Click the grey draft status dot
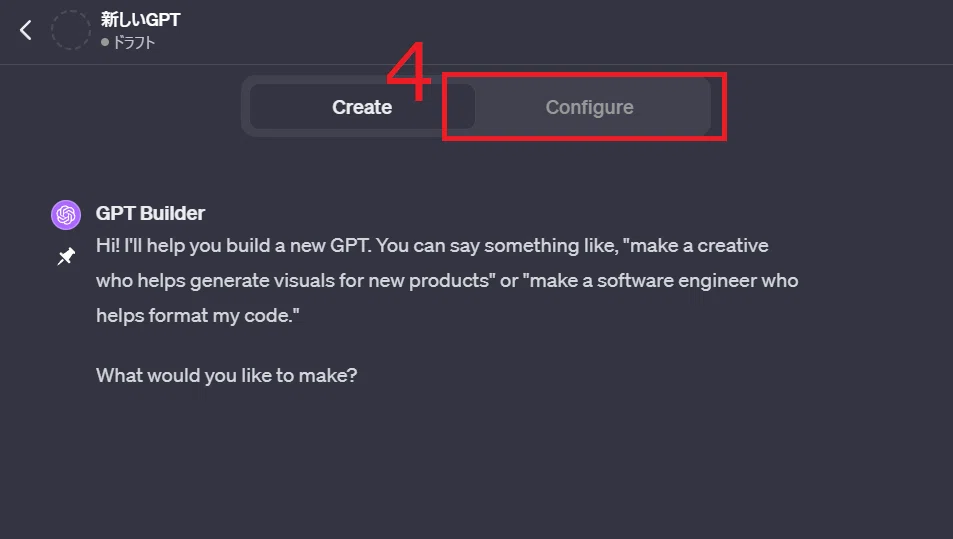Screen dimensions: 953x539 click(105, 42)
